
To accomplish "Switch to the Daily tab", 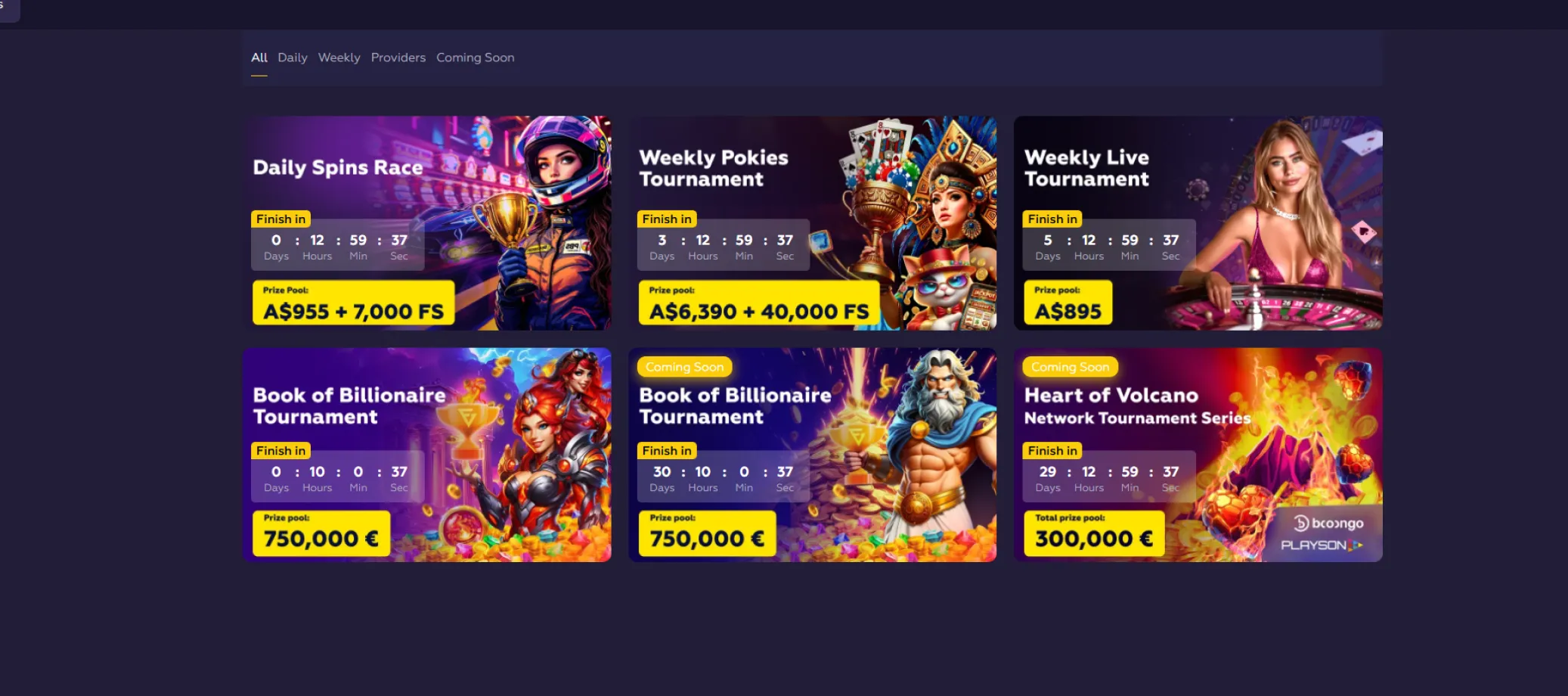I will pyautogui.click(x=293, y=57).
